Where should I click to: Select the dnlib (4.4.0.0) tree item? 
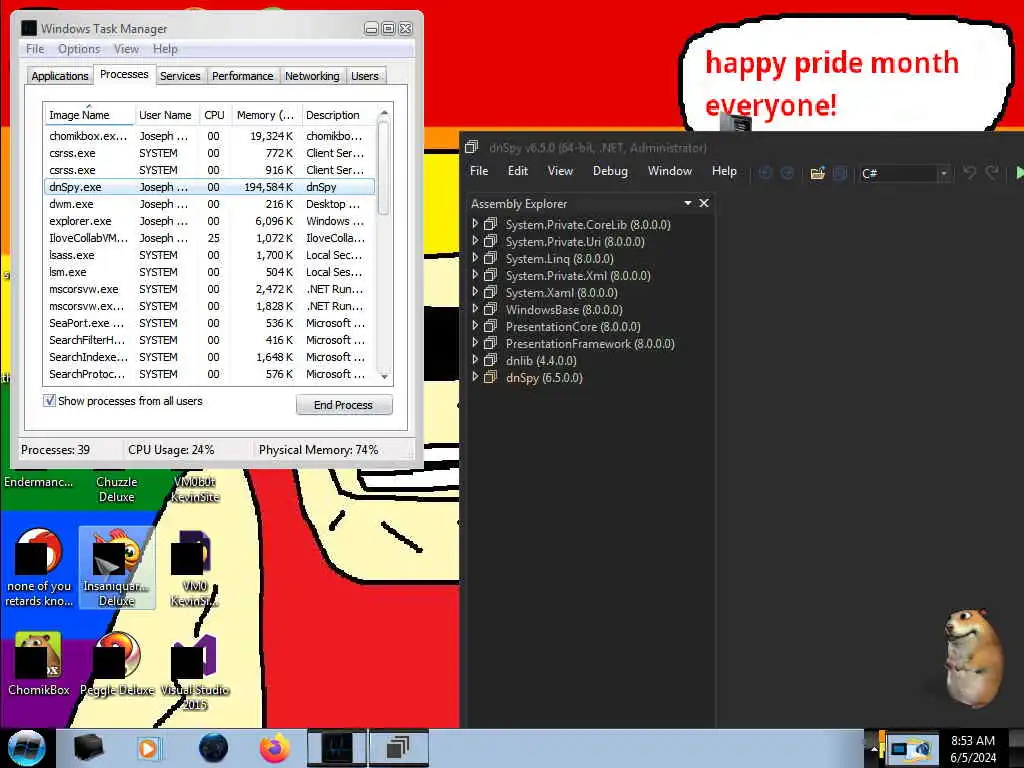541,360
